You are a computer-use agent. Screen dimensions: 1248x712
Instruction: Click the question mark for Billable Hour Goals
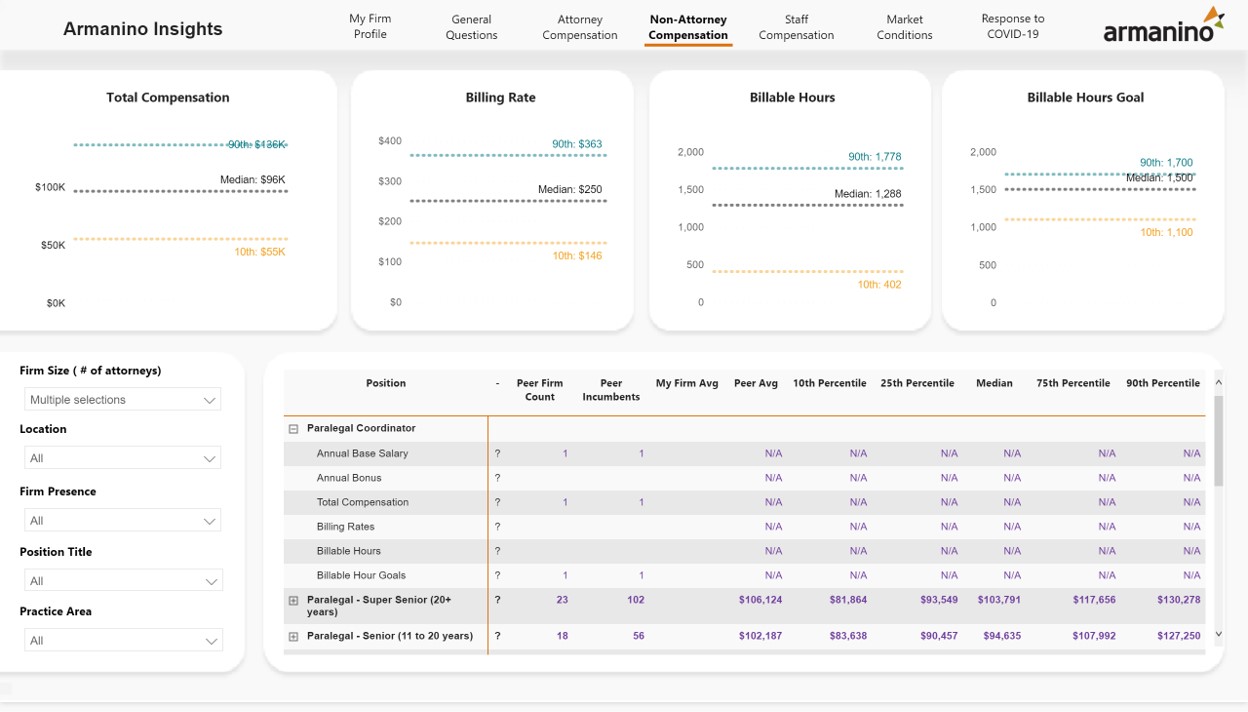(497, 575)
